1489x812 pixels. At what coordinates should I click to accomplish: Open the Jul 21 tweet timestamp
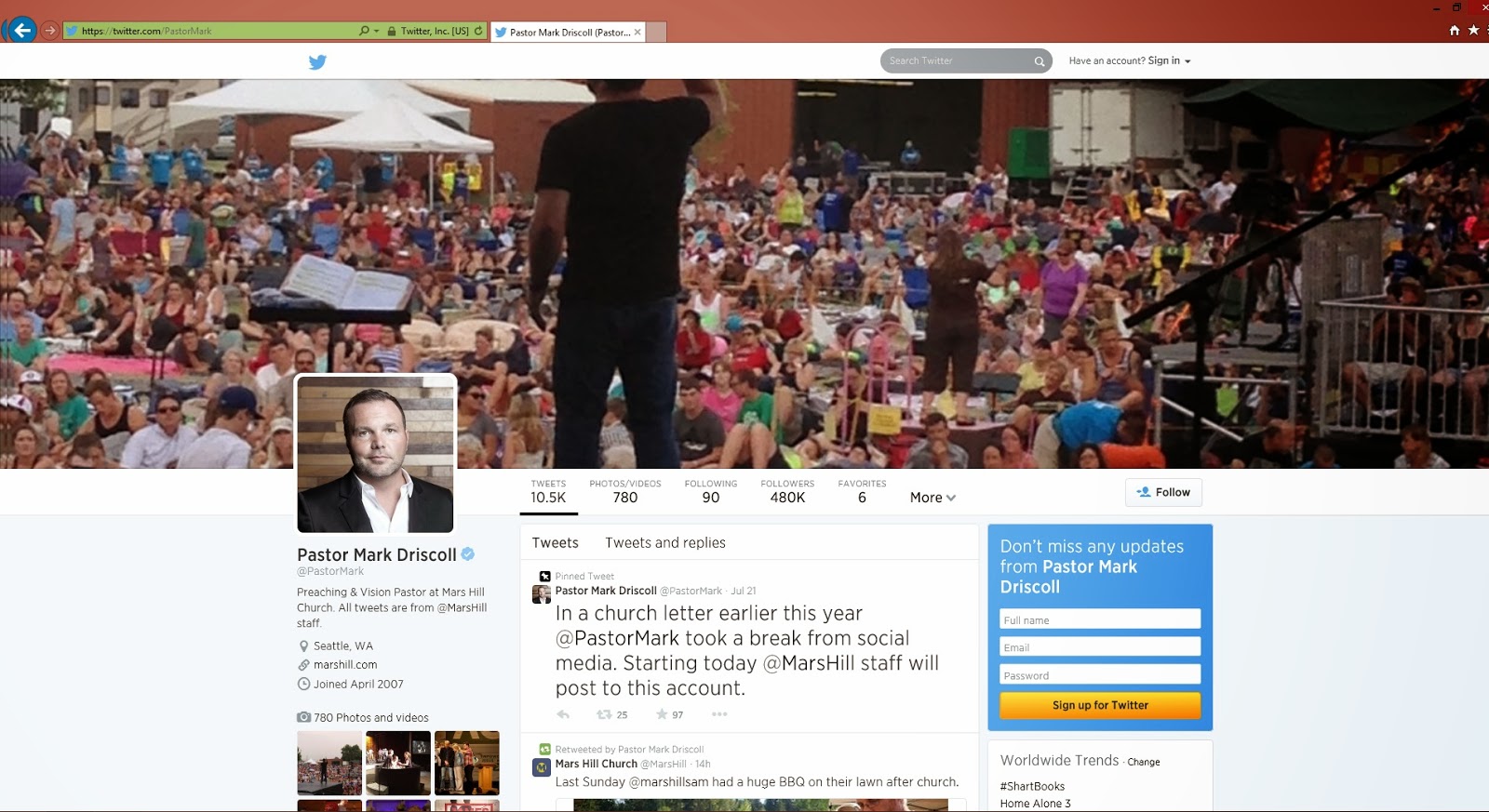click(744, 591)
